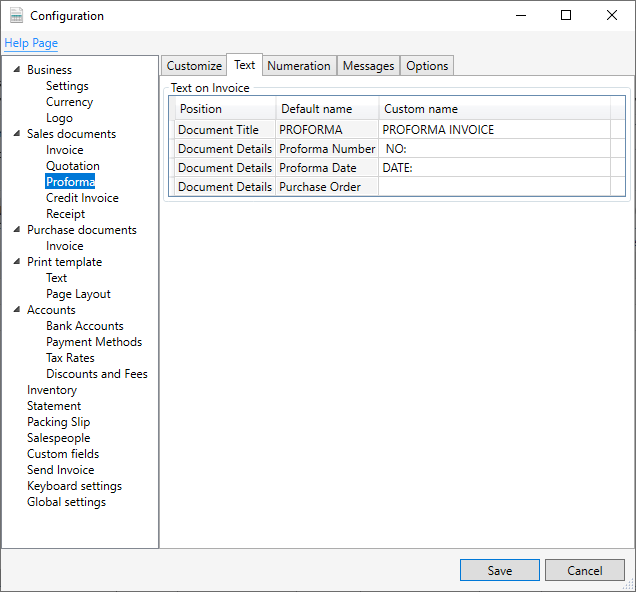Select the PROFORMA INVOICE custom name cell

click(494, 130)
